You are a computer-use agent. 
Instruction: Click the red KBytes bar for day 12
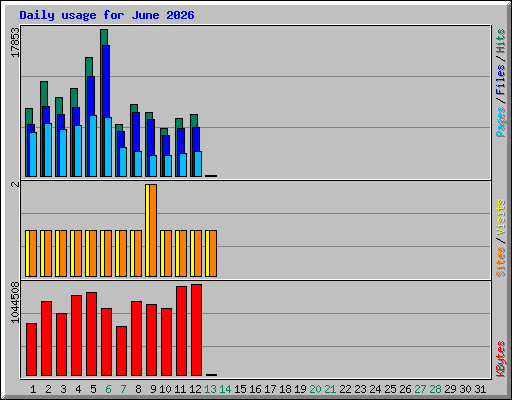[x=196, y=330]
